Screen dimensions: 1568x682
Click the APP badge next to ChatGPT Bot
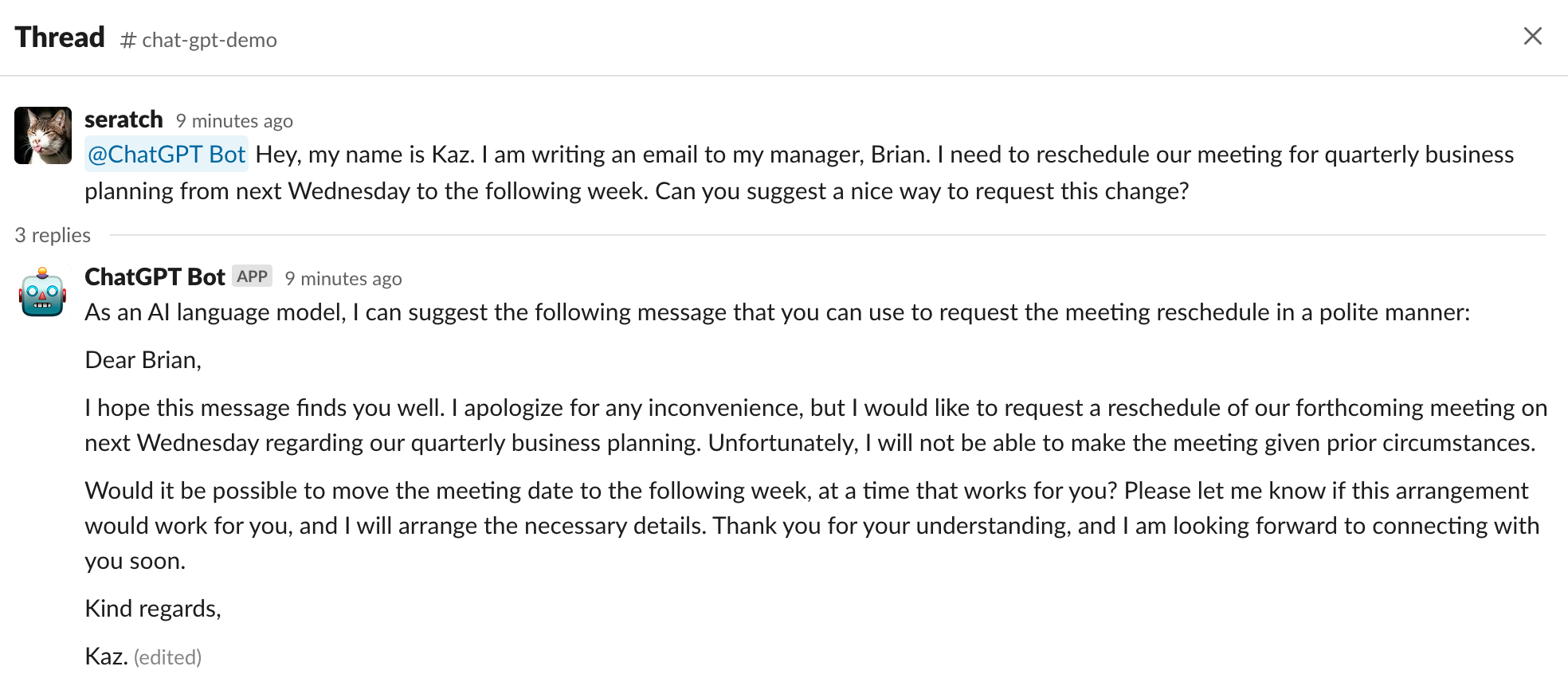click(253, 276)
